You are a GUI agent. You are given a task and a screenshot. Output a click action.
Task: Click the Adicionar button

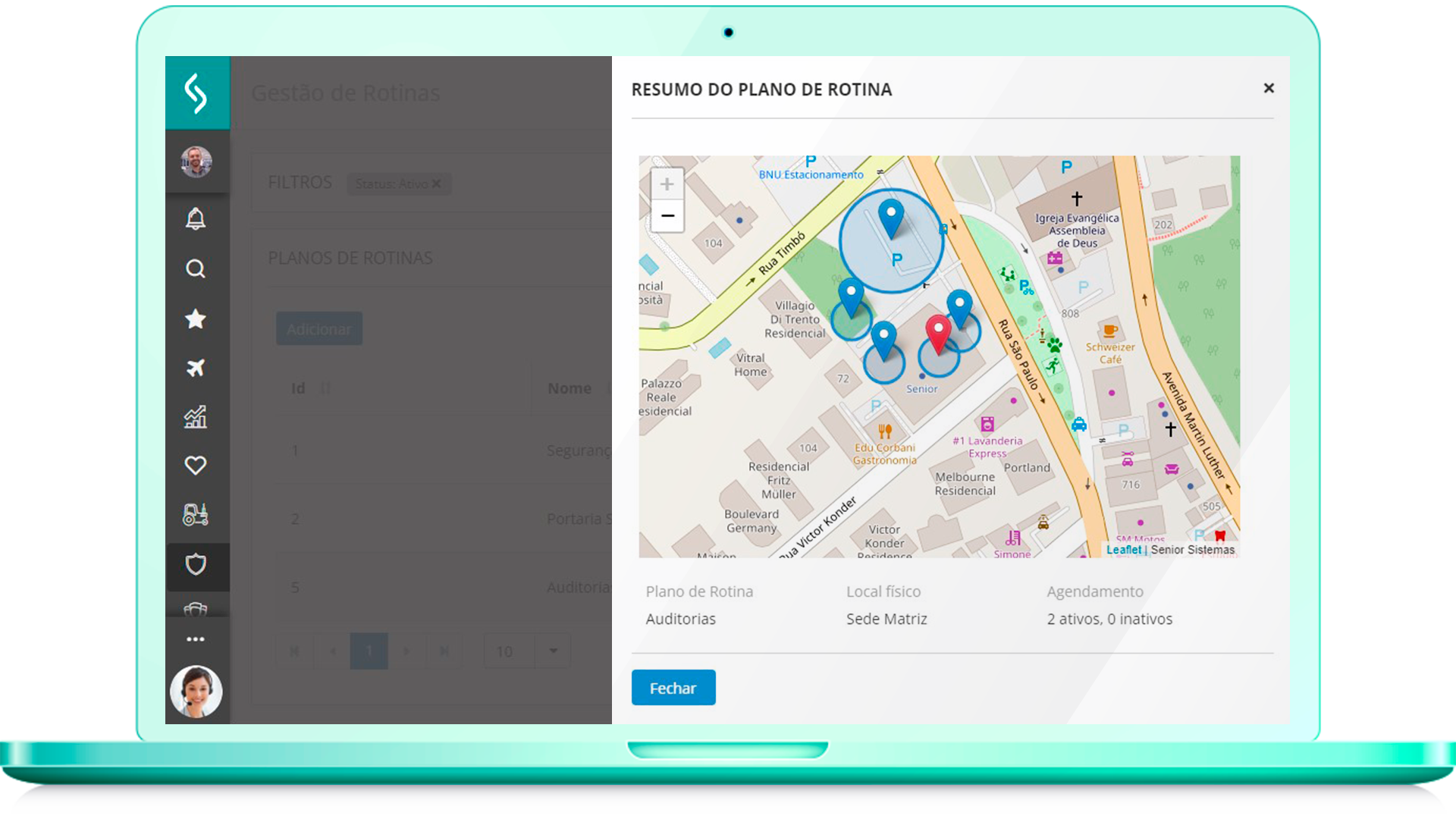(x=319, y=329)
